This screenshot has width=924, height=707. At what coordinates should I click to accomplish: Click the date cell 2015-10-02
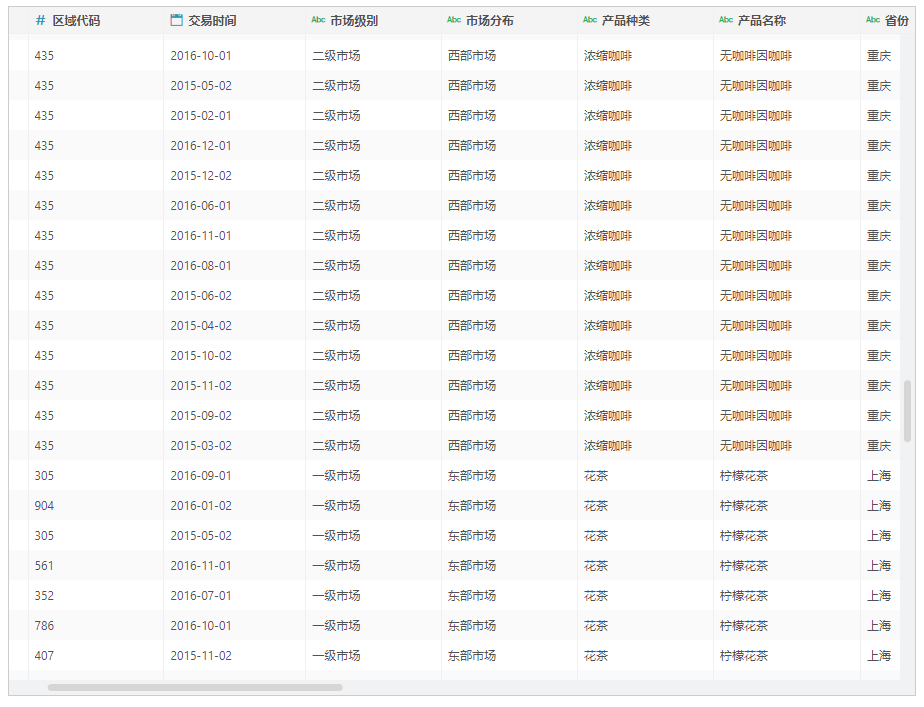[x=201, y=356]
